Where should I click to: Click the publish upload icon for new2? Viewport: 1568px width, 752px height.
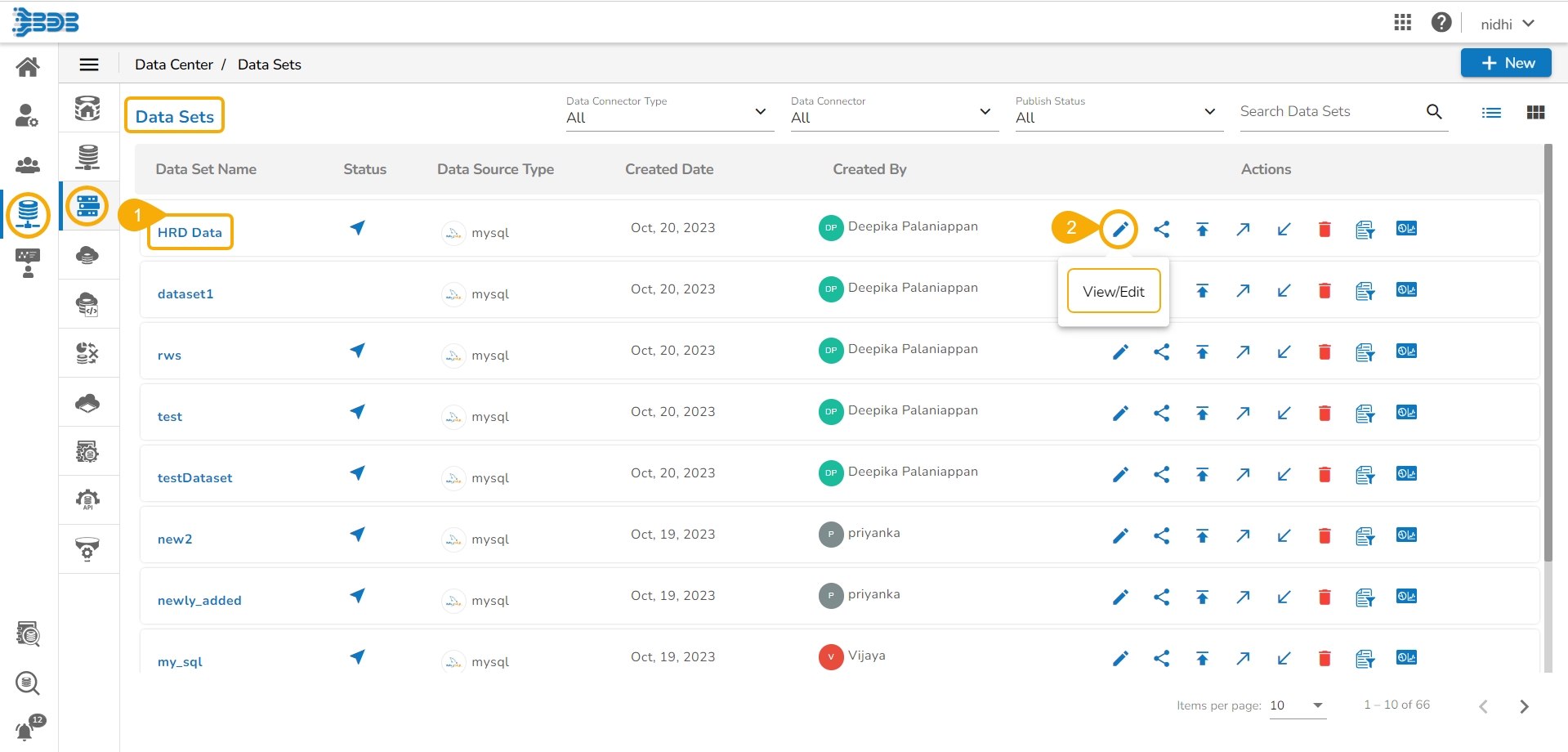coord(1202,536)
